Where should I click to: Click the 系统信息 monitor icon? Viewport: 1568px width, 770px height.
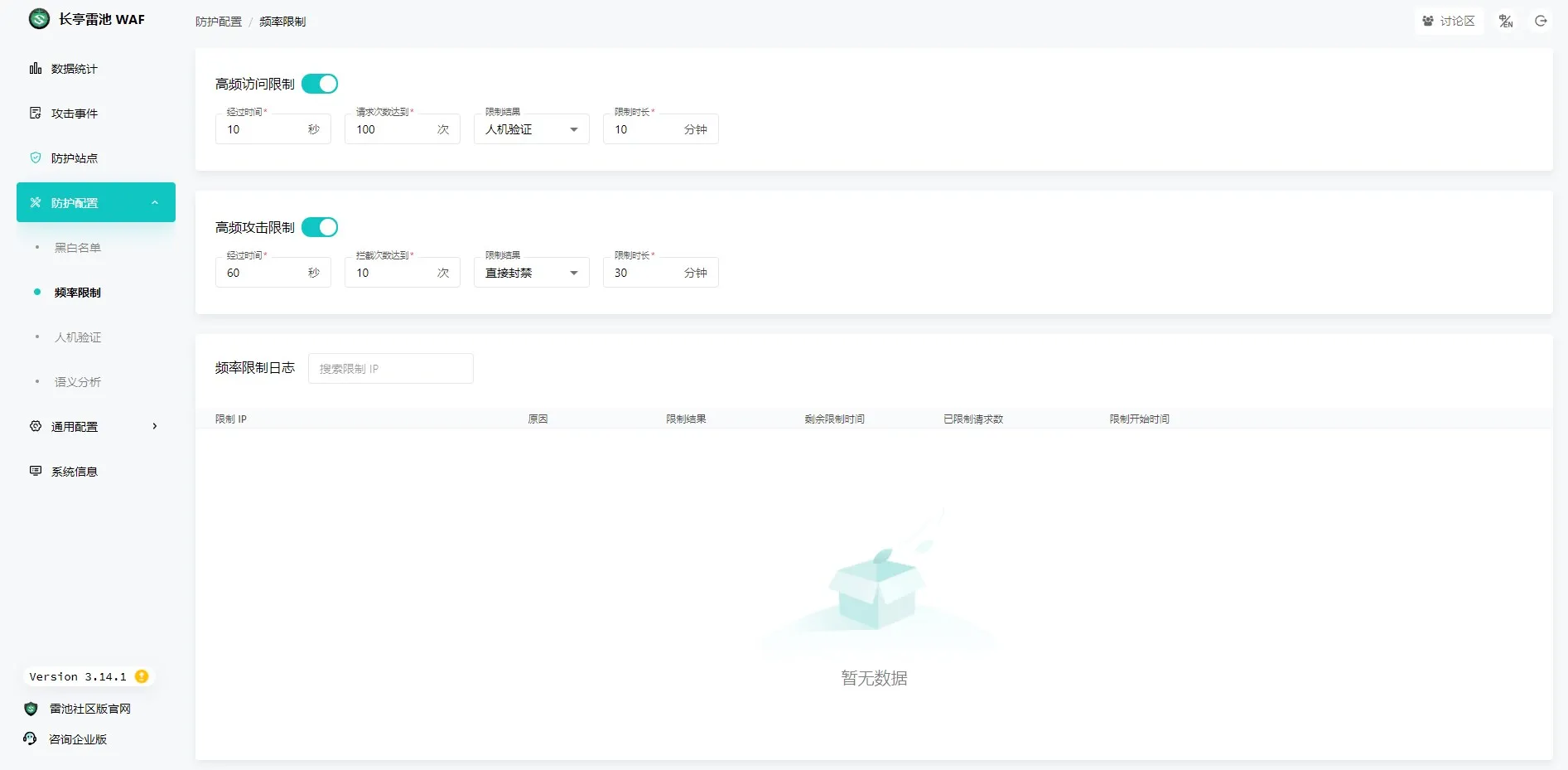36,472
